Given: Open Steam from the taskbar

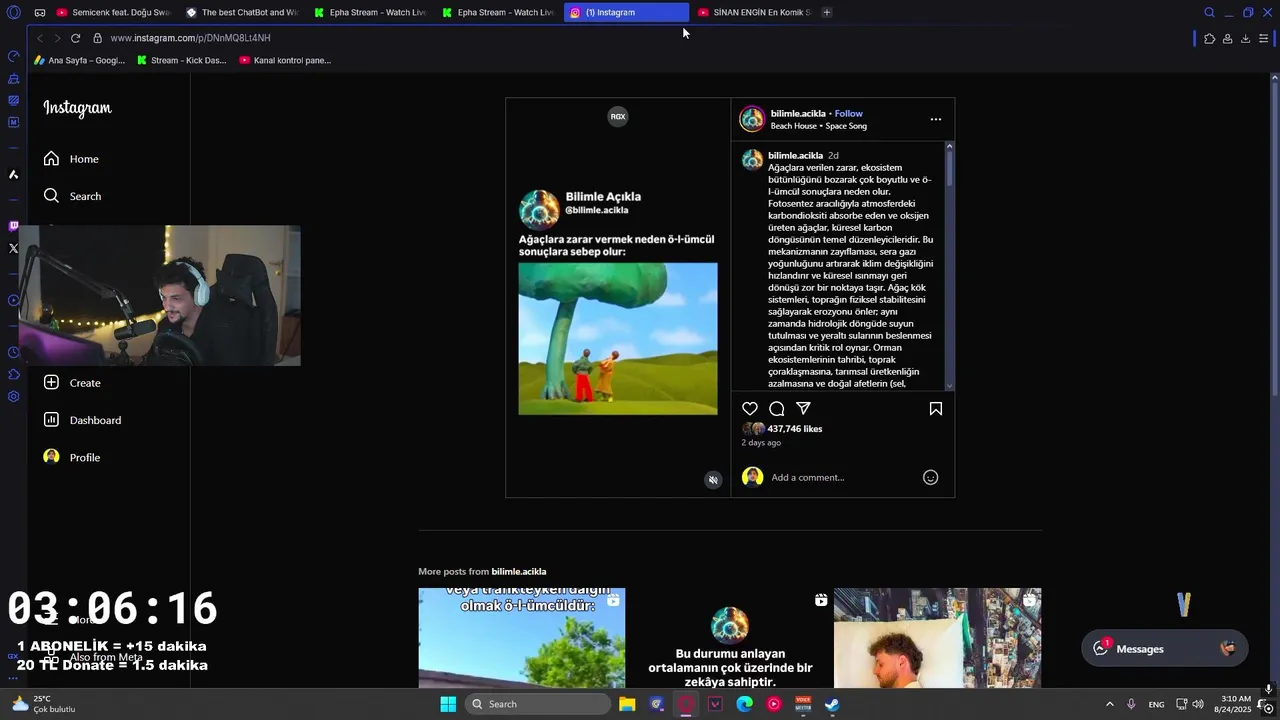Looking at the screenshot, I should (x=832, y=704).
